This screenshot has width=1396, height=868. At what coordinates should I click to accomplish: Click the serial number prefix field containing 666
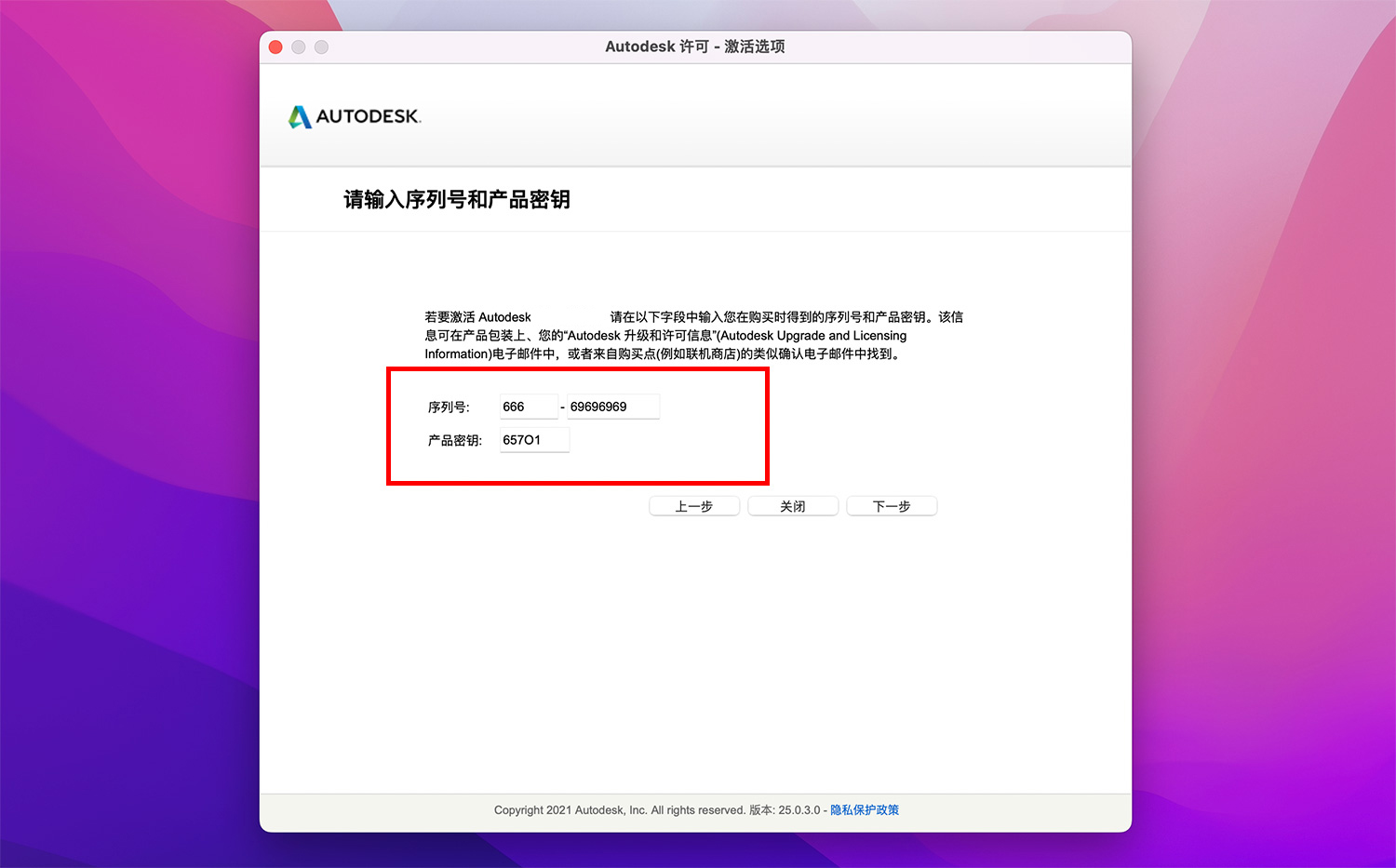coord(529,407)
